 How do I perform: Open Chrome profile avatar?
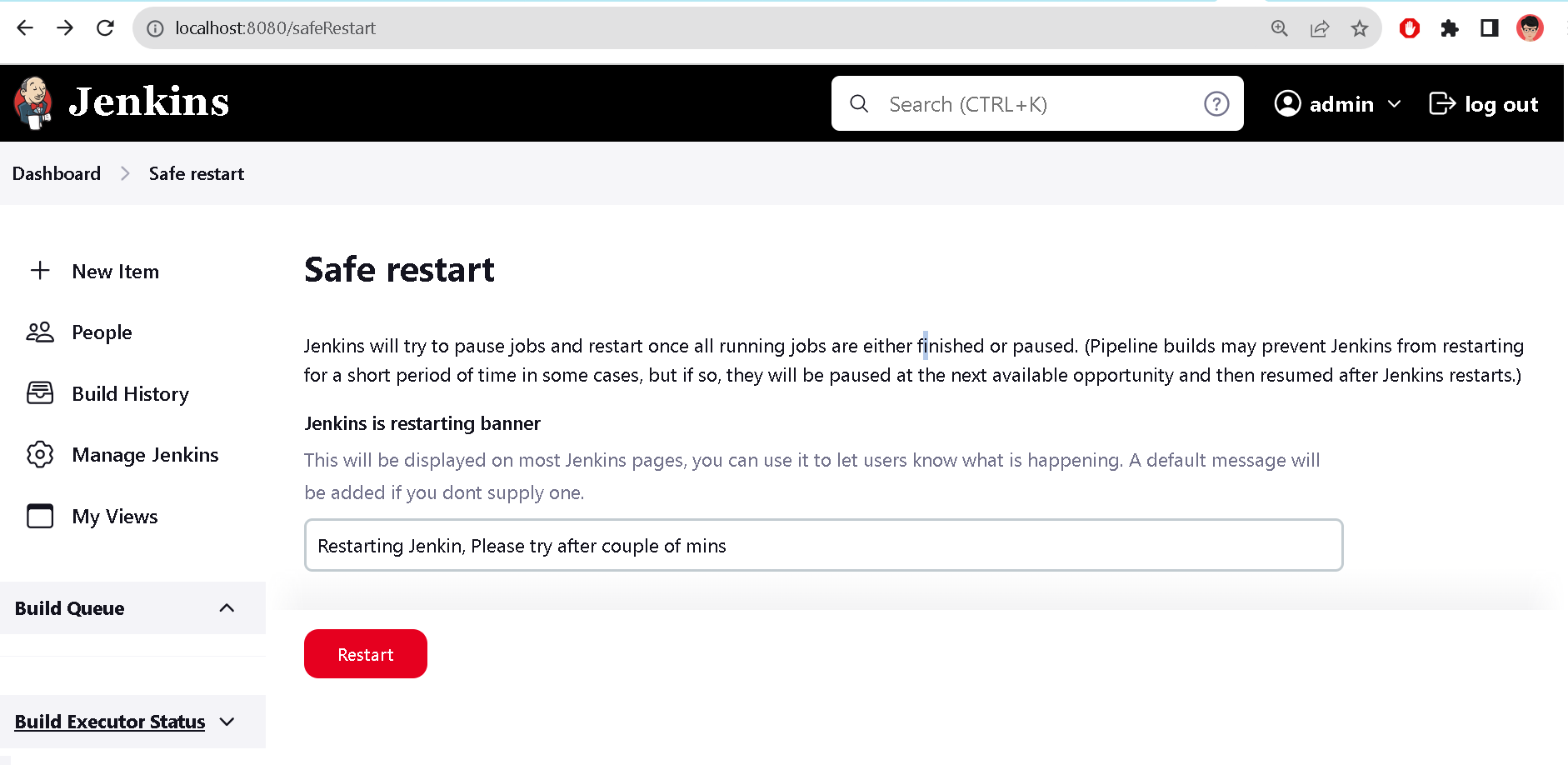click(x=1530, y=28)
